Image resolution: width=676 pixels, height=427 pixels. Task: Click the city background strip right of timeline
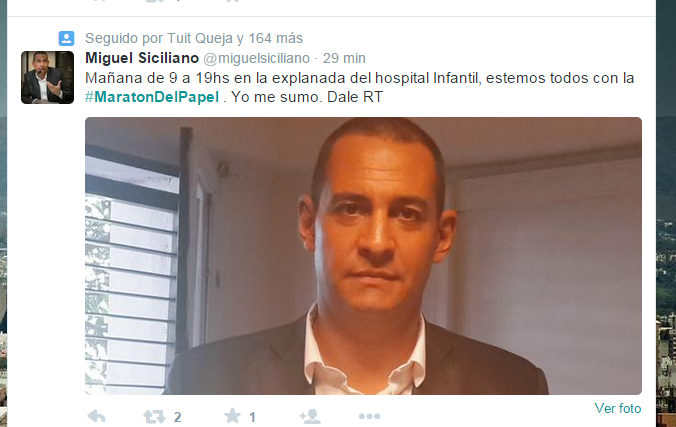[666, 214]
